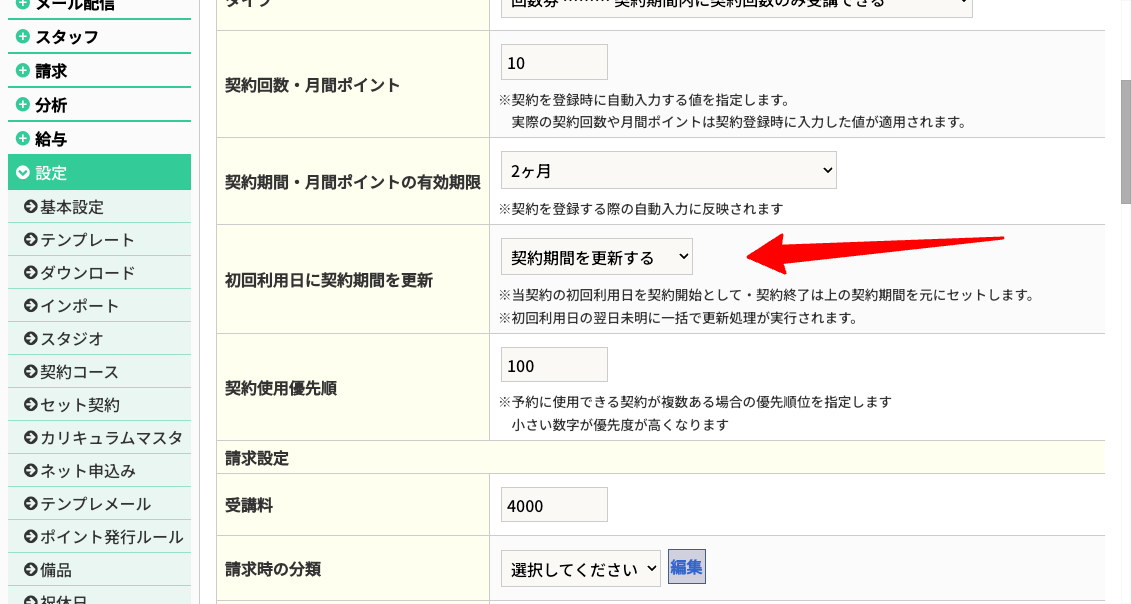Collapse the 設定 section chevron icon
Screen dimensions: 1131x604
coord(23,173)
